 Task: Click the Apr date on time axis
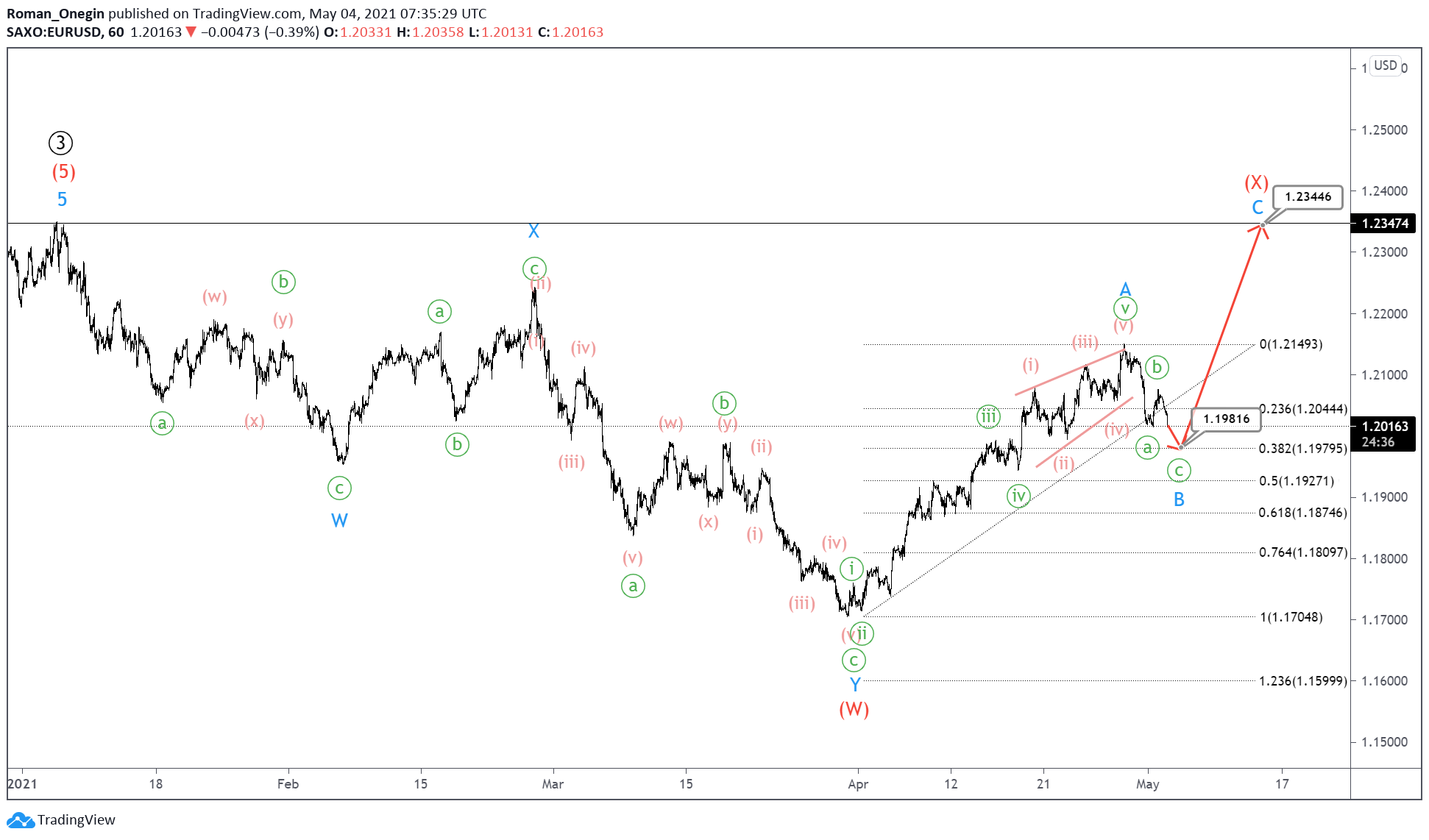pos(858,784)
